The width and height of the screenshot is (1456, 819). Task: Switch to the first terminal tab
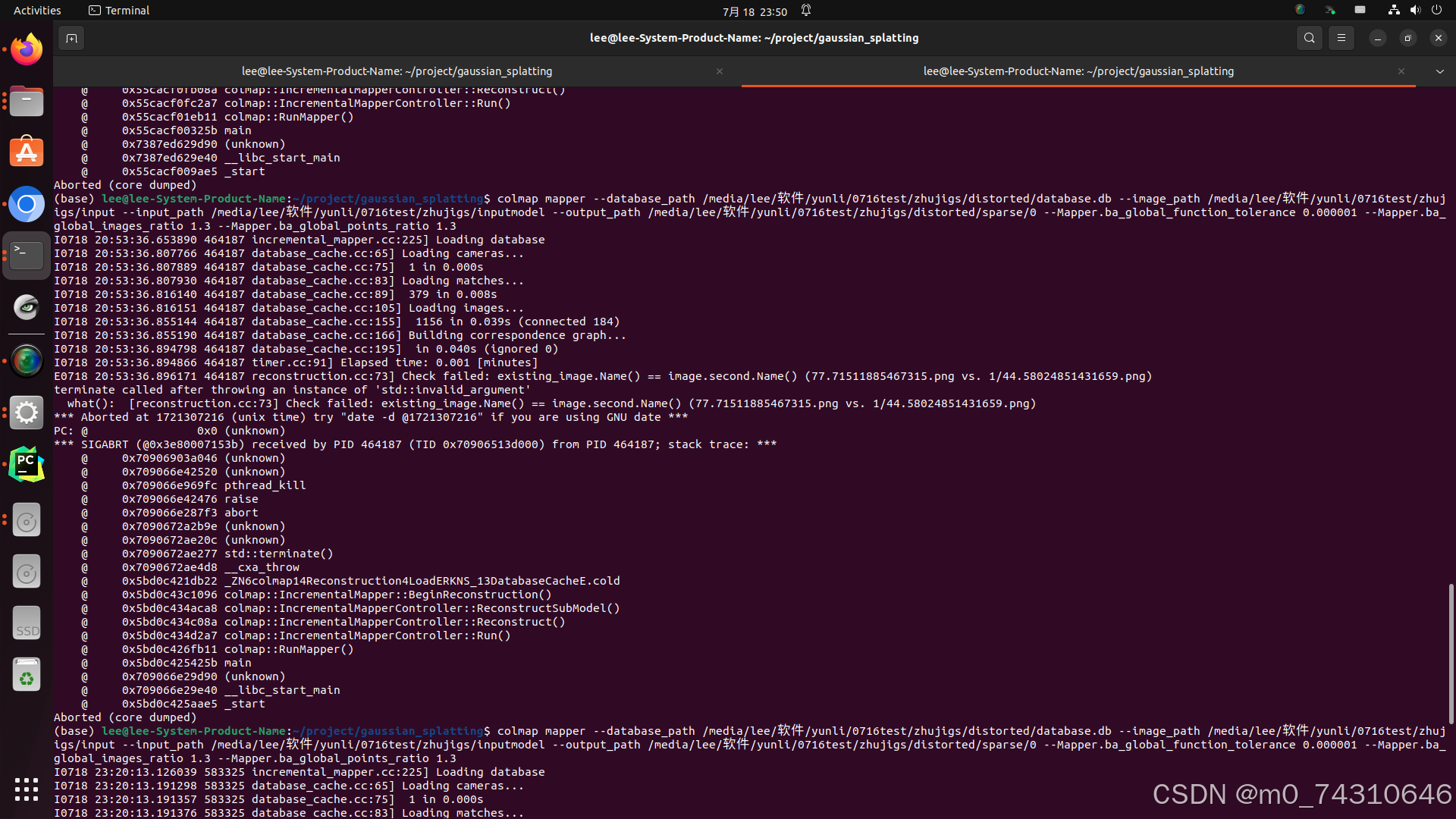pos(397,71)
